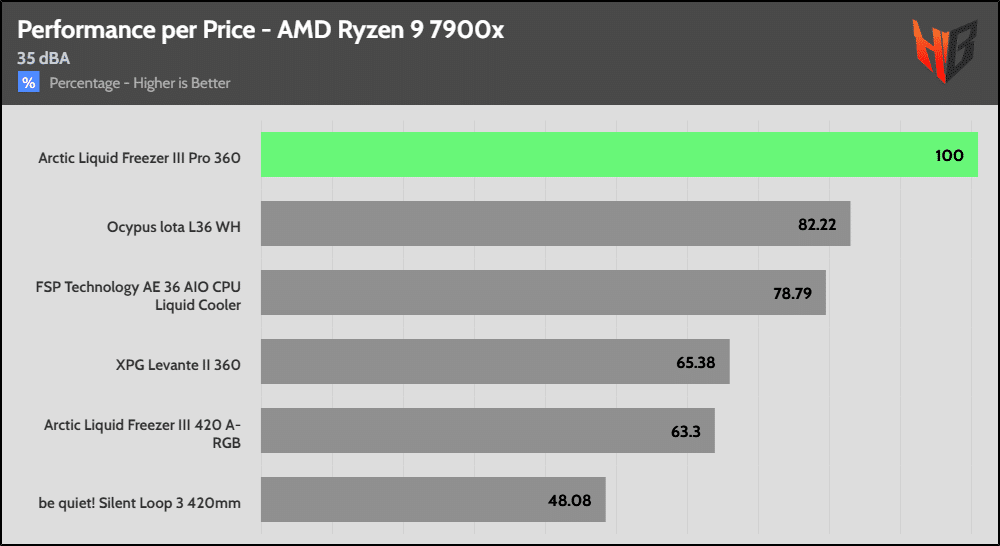Click the 82.22 value label

pos(817,225)
